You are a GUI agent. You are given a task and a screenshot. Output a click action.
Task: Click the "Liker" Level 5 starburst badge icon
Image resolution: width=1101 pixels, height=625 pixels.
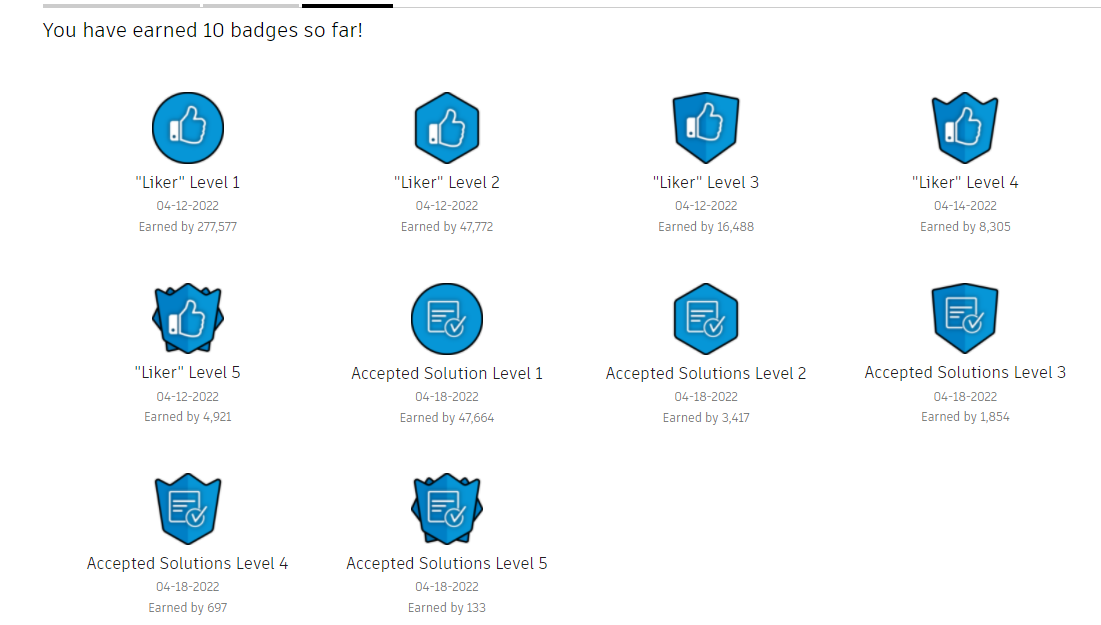tap(188, 318)
